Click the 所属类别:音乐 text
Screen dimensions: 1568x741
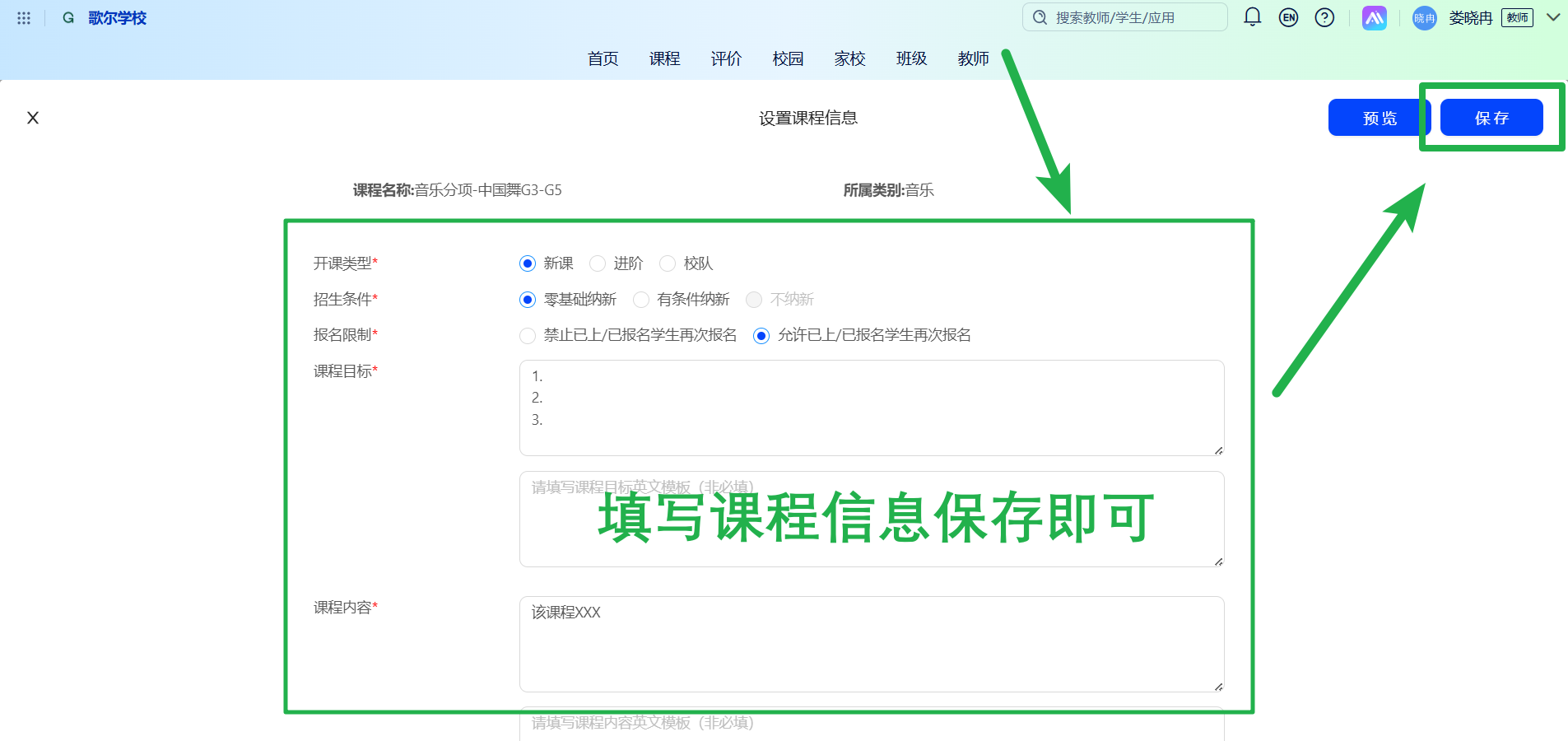888,190
